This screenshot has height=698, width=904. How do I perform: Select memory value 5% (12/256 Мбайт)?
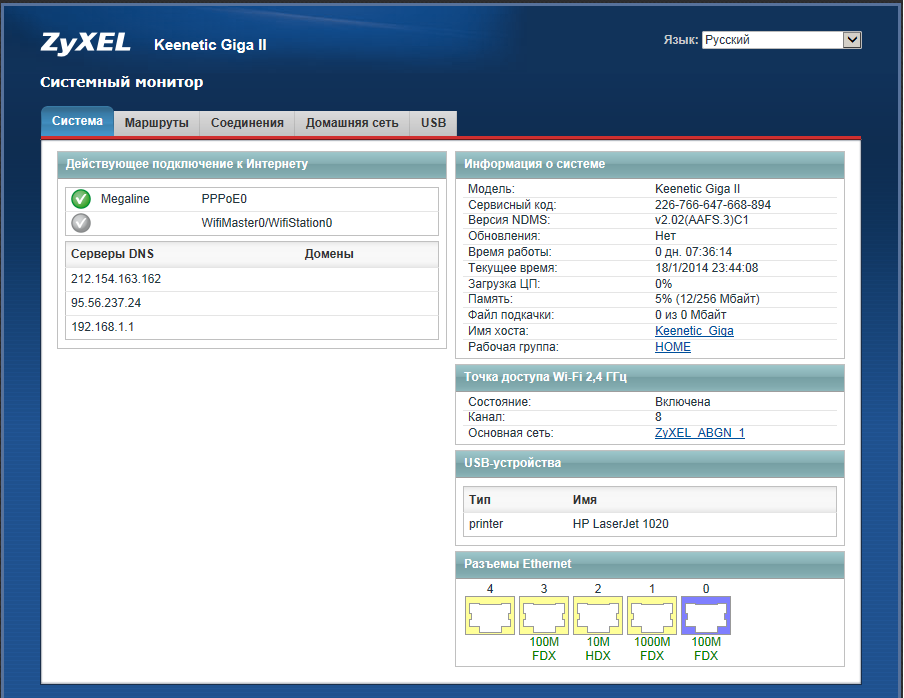point(707,299)
